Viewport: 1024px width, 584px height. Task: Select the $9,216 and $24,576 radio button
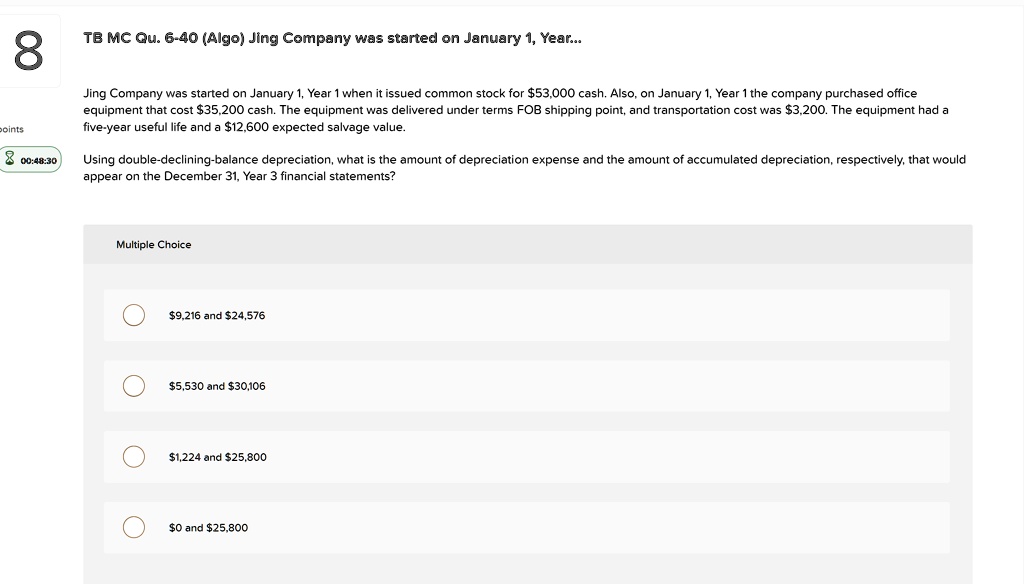coord(134,315)
